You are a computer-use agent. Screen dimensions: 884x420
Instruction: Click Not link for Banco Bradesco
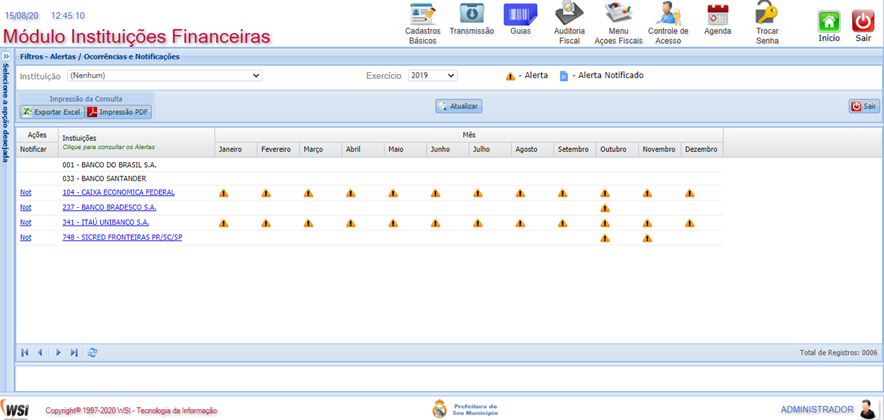(x=25, y=207)
